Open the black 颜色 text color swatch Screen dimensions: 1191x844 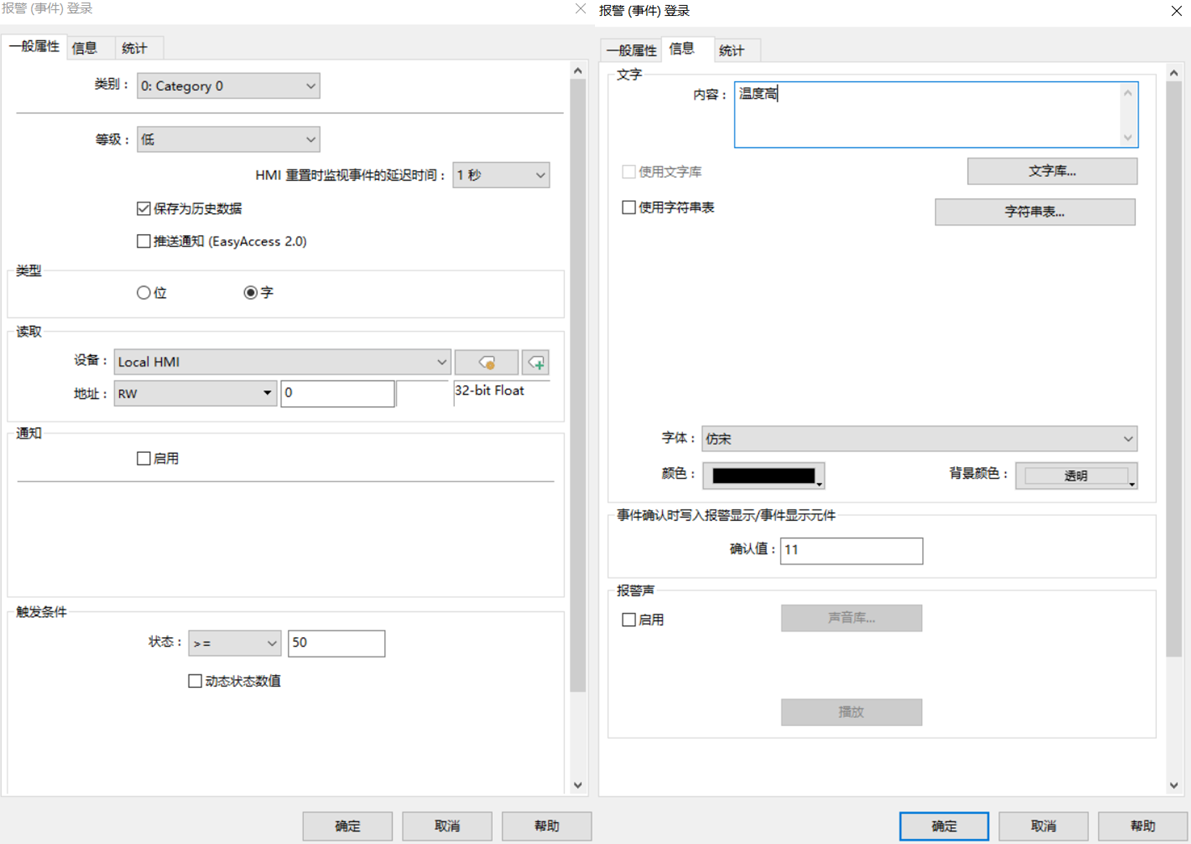pyautogui.click(x=764, y=476)
